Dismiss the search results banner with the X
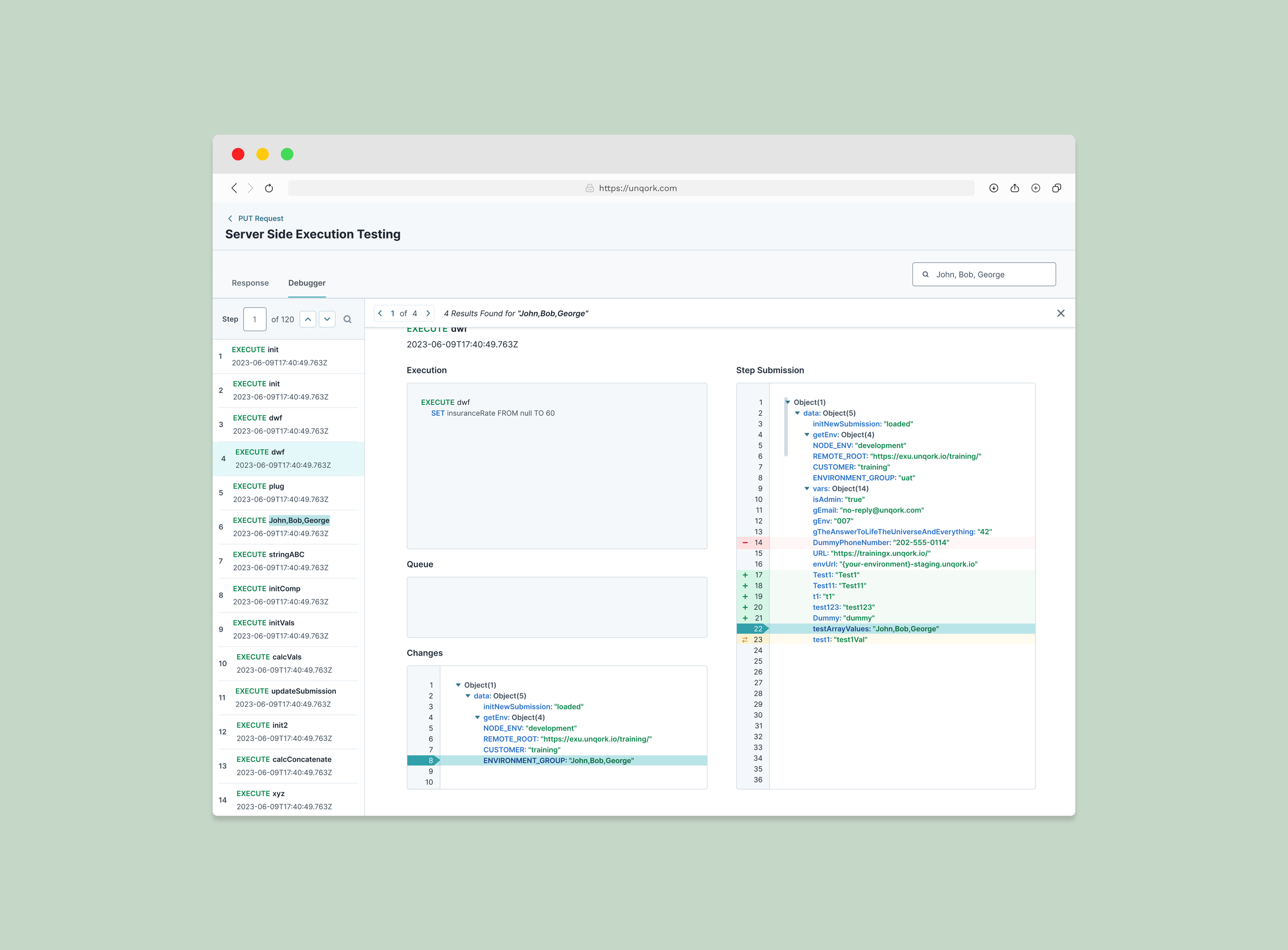The height and width of the screenshot is (950, 1288). [x=1061, y=313]
